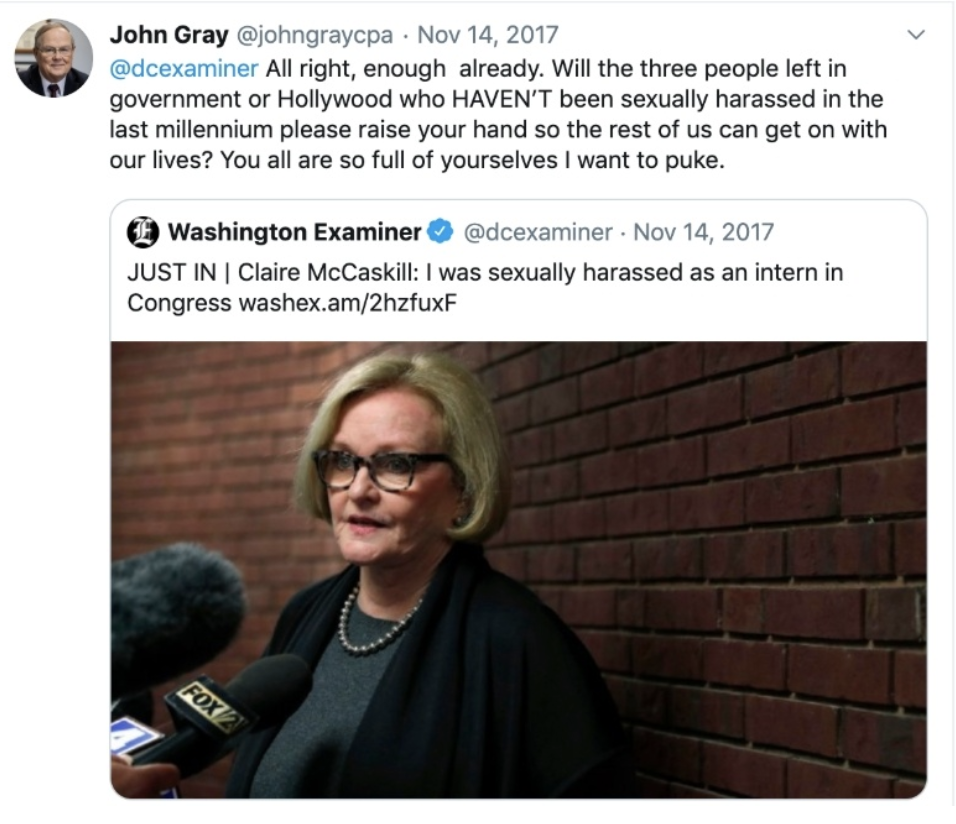
Task: Click the @johngraycpa handle
Action: [314, 35]
